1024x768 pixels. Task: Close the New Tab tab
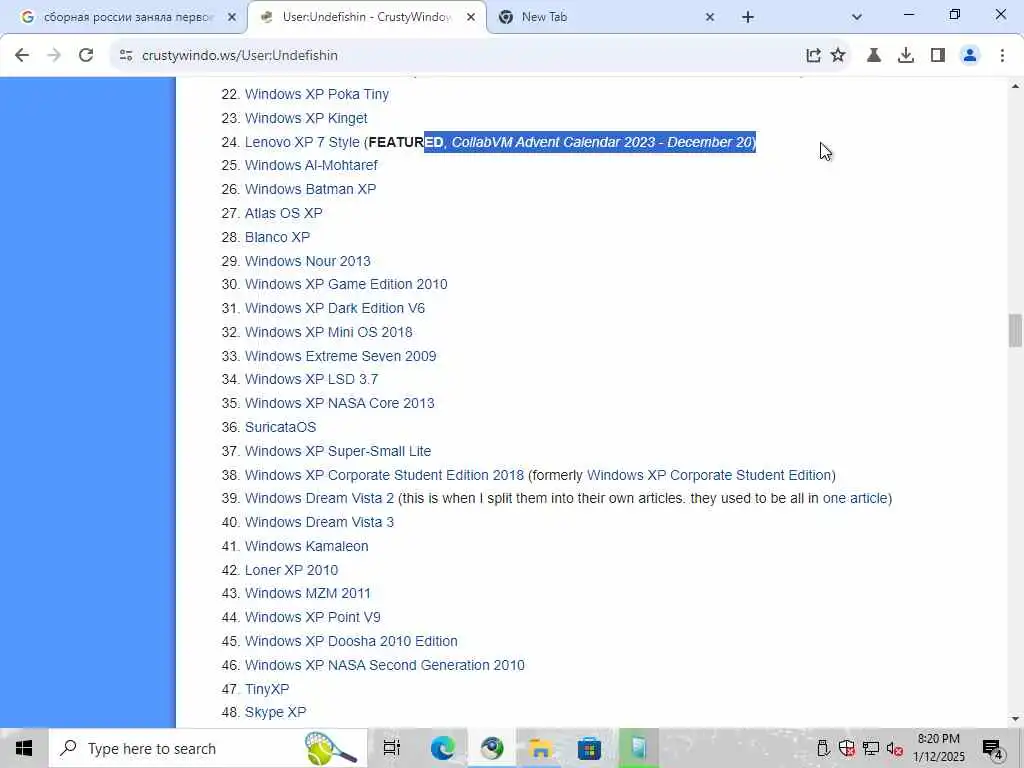(x=710, y=18)
